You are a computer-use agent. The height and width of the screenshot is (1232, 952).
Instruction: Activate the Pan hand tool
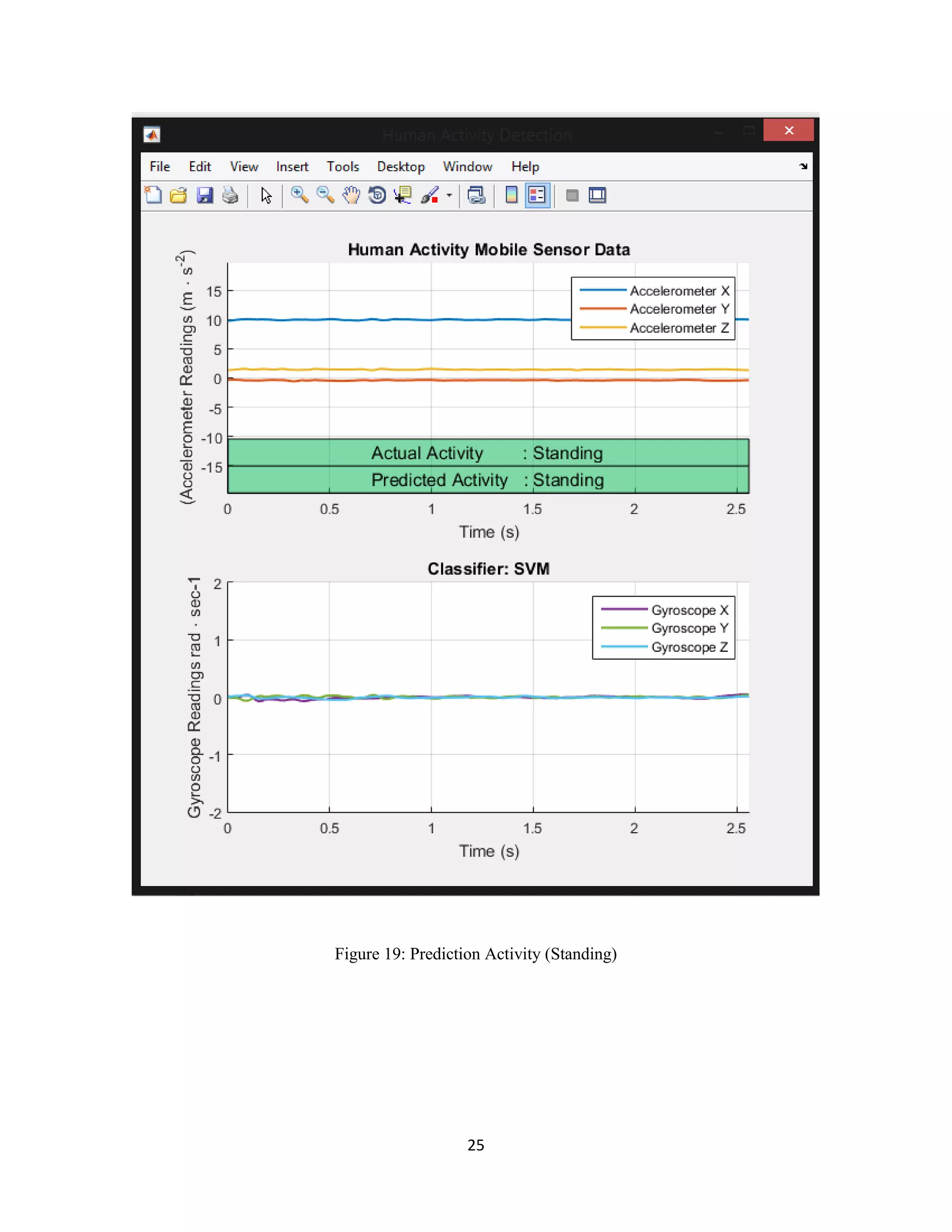pyautogui.click(x=351, y=195)
